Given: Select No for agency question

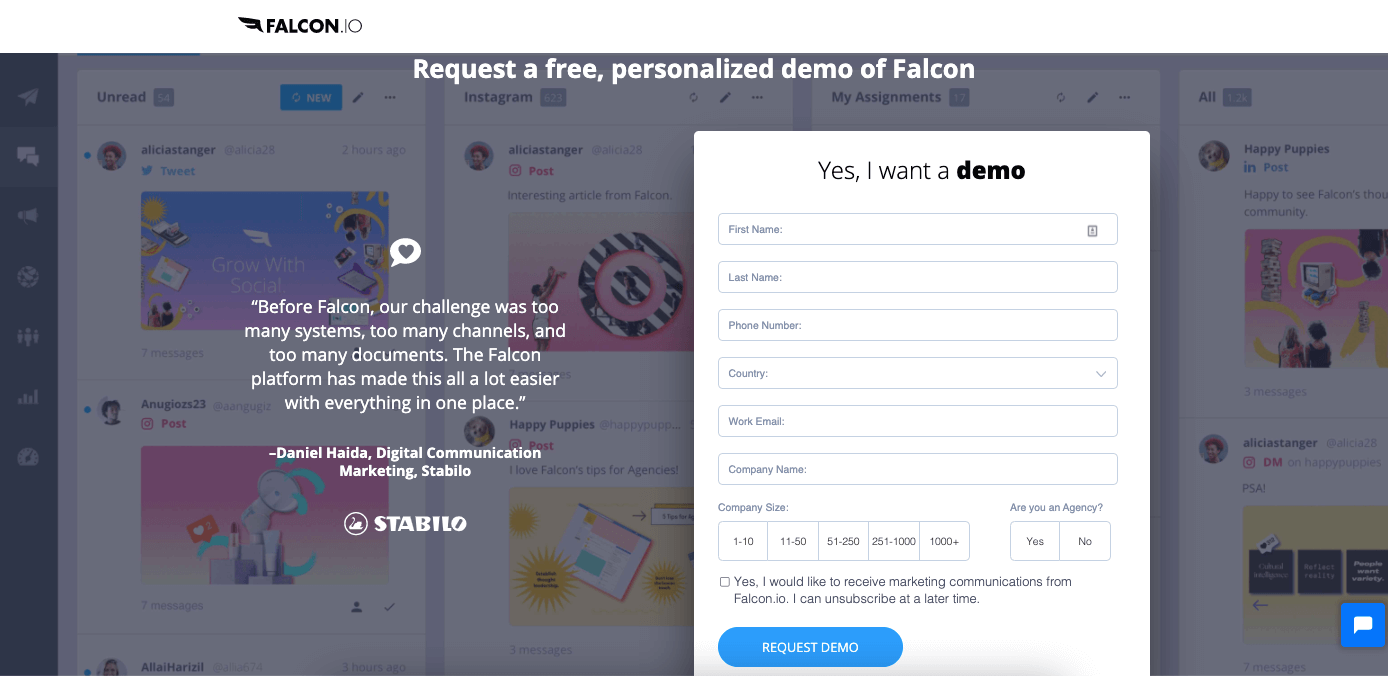Looking at the screenshot, I should [x=1085, y=541].
